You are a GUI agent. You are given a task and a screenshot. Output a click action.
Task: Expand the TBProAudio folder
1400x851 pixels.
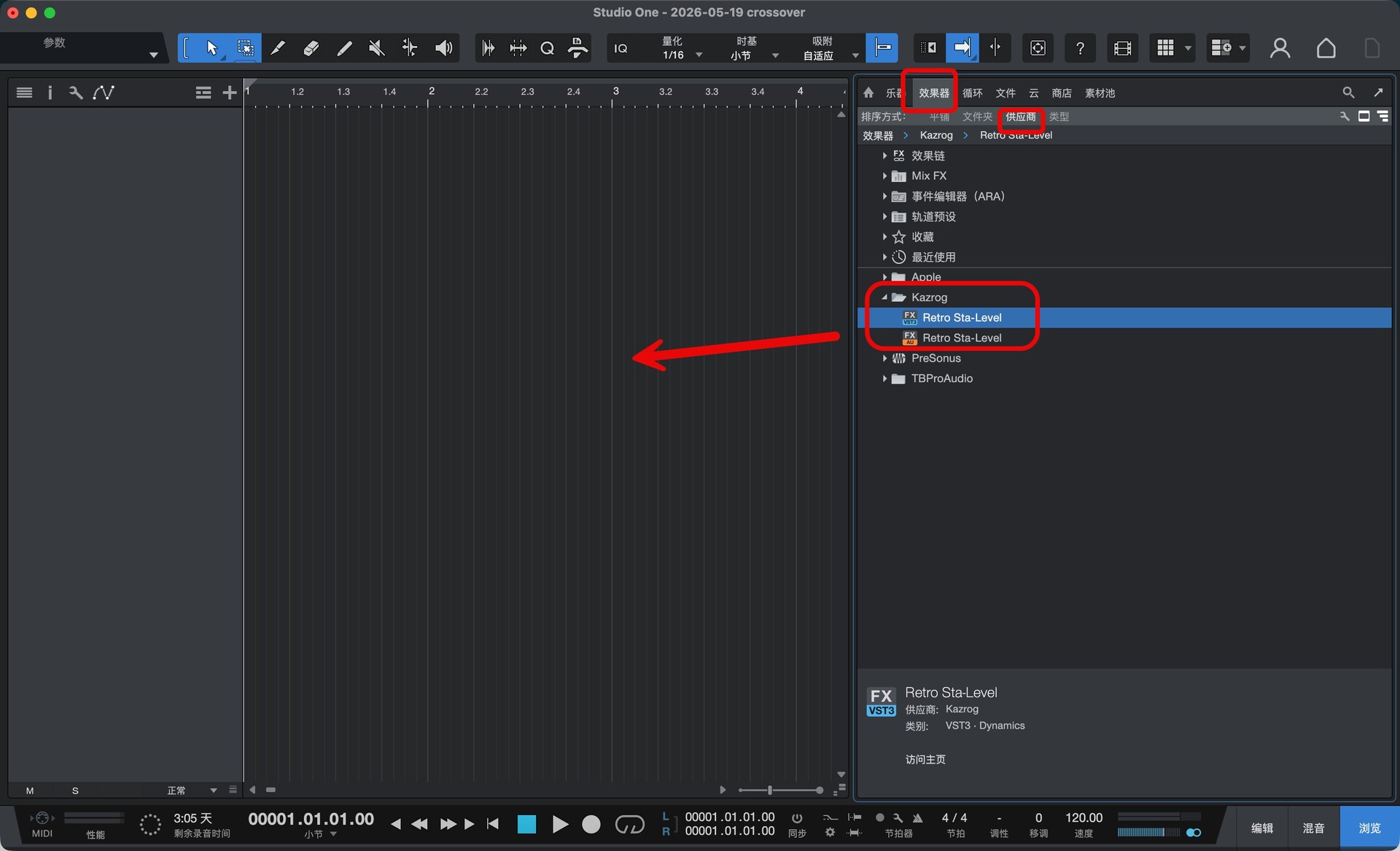884,378
